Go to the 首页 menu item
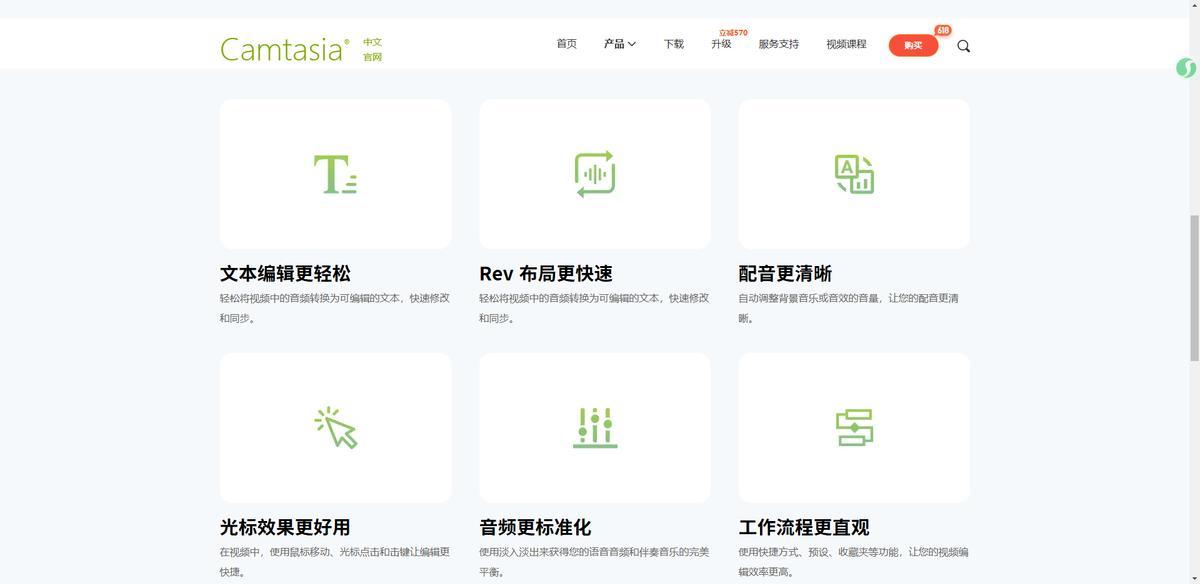Screen dimensions: 1200x584 (567, 44)
